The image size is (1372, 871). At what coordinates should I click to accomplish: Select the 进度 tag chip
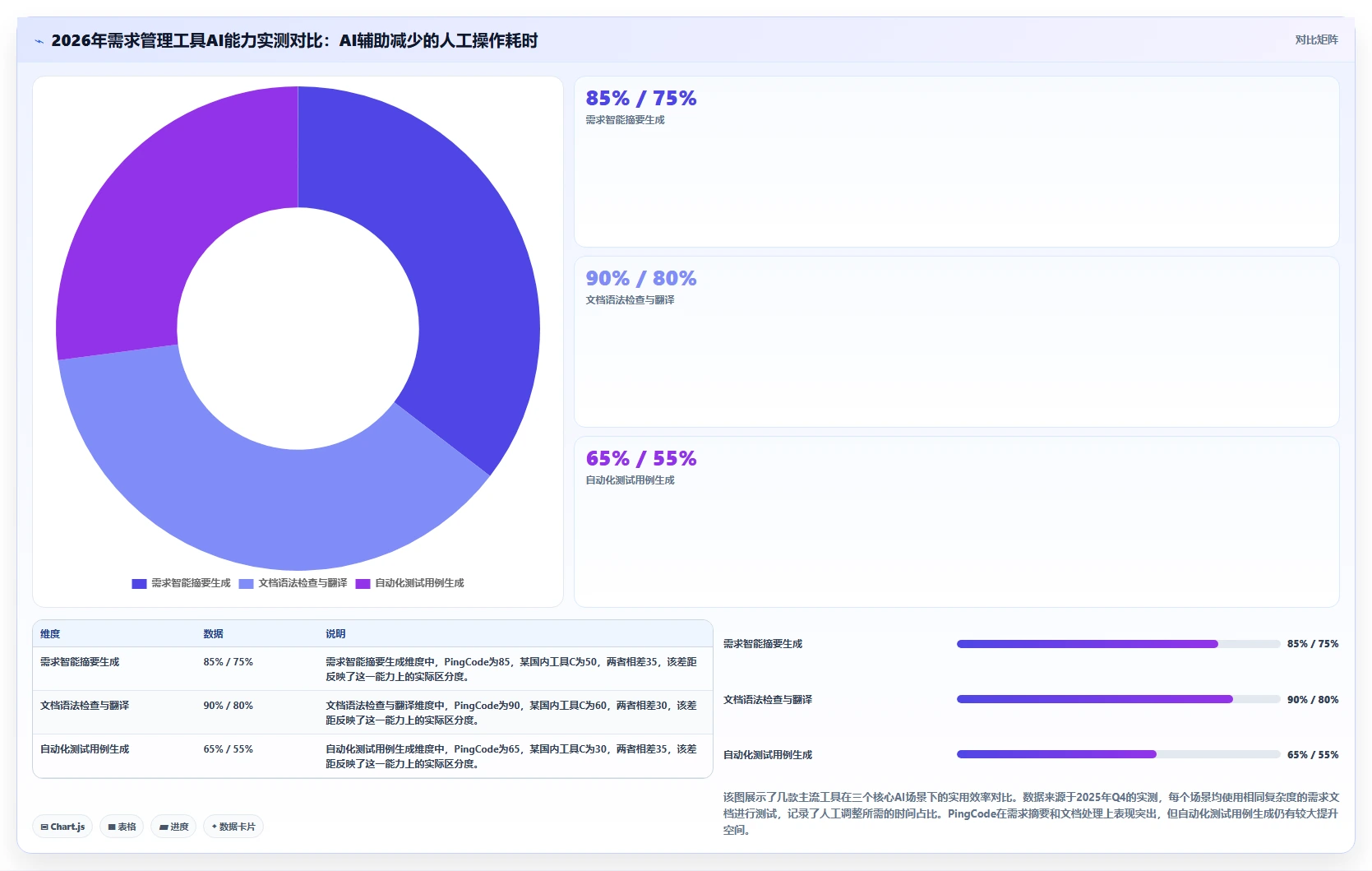(x=173, y=827)
